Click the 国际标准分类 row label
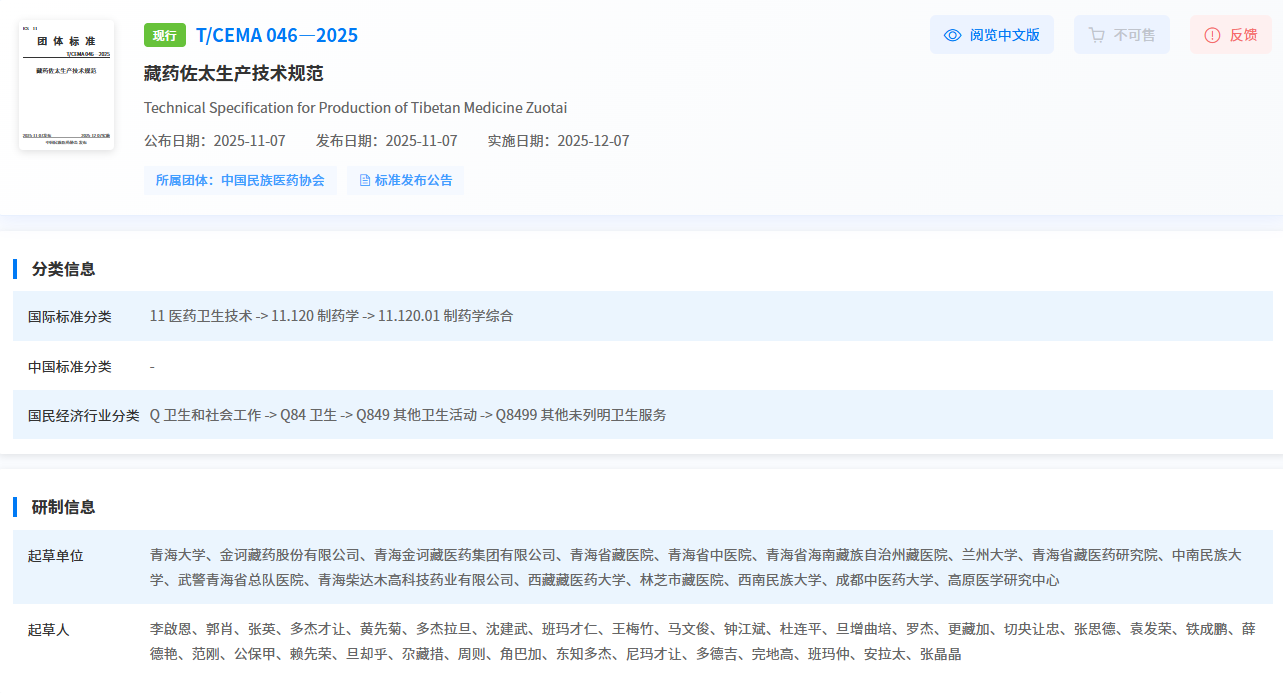Screen dimensions: 1283x693 click(70, 316)
